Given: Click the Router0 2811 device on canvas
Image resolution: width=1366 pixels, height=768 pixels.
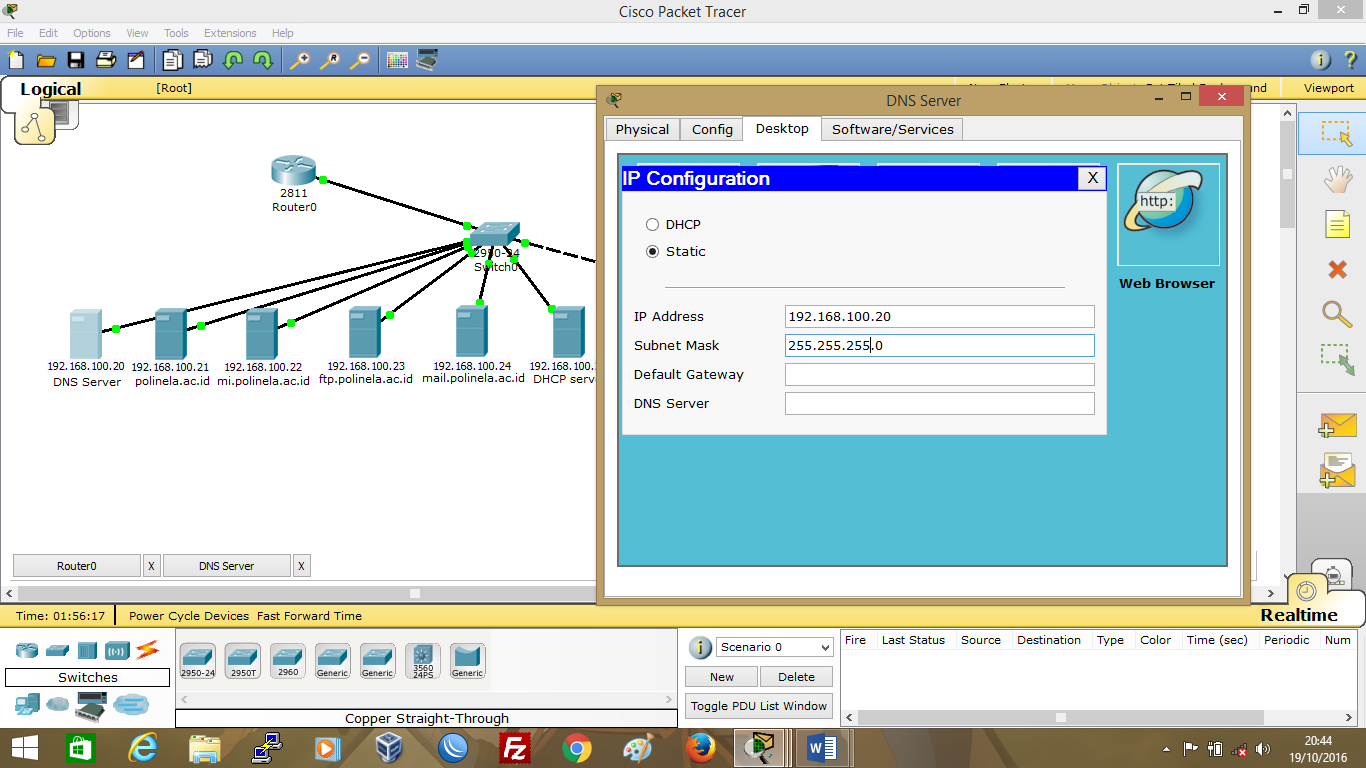Looking at the screenshot, I should (293, 171).
